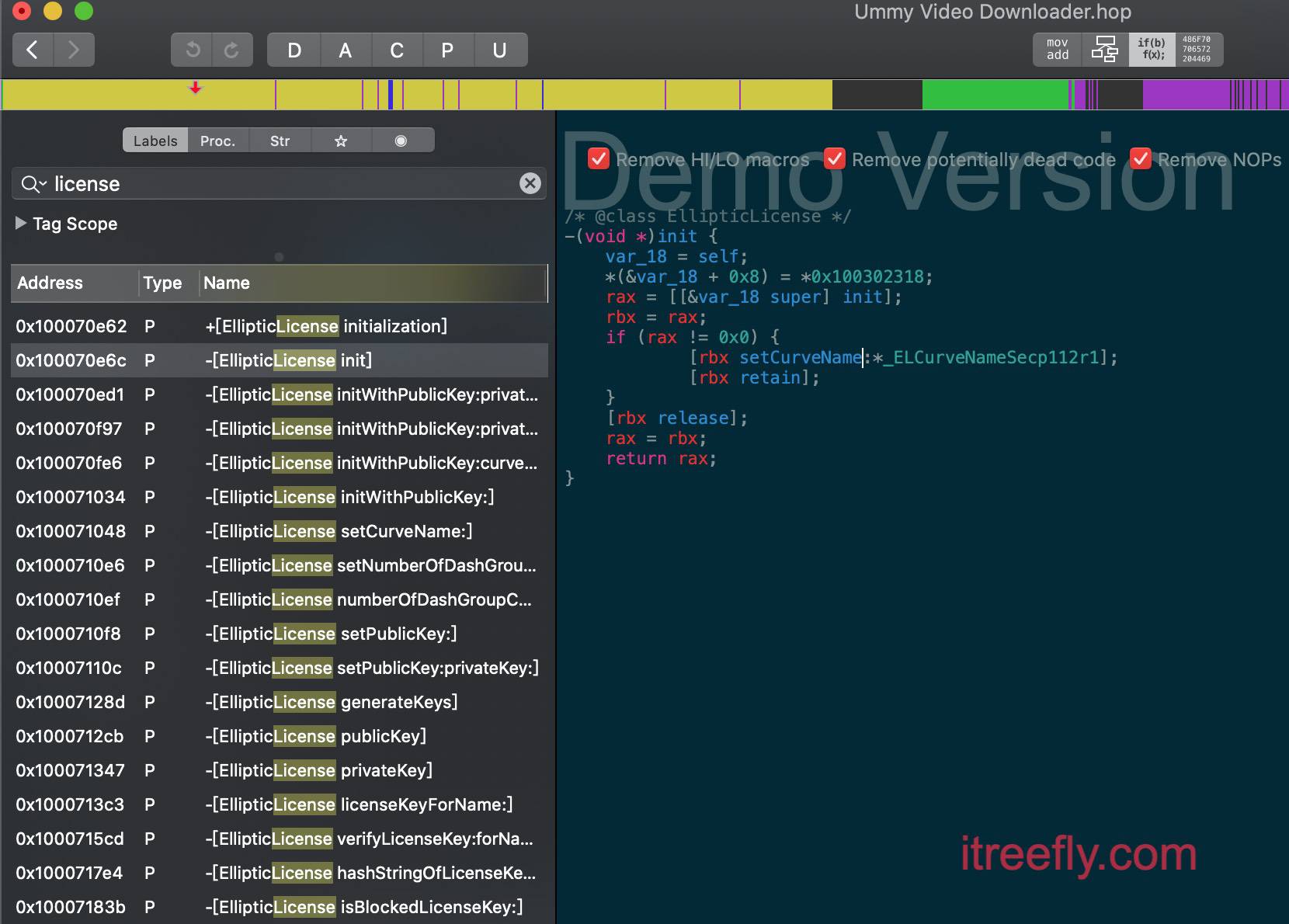The image size is (1289, 924).
Task: Select setPublicKey:privateKey: row
Action: tap(280, 668)
